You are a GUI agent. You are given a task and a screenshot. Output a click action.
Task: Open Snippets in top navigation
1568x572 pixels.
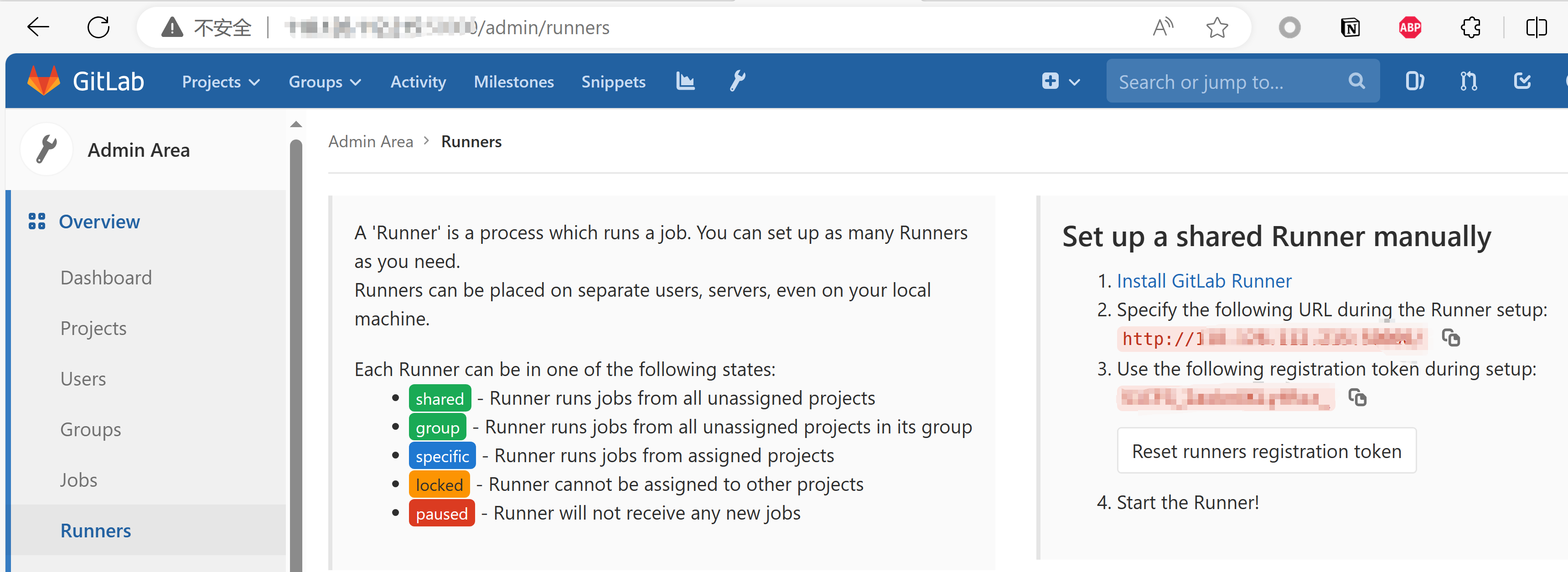[613, 82]
